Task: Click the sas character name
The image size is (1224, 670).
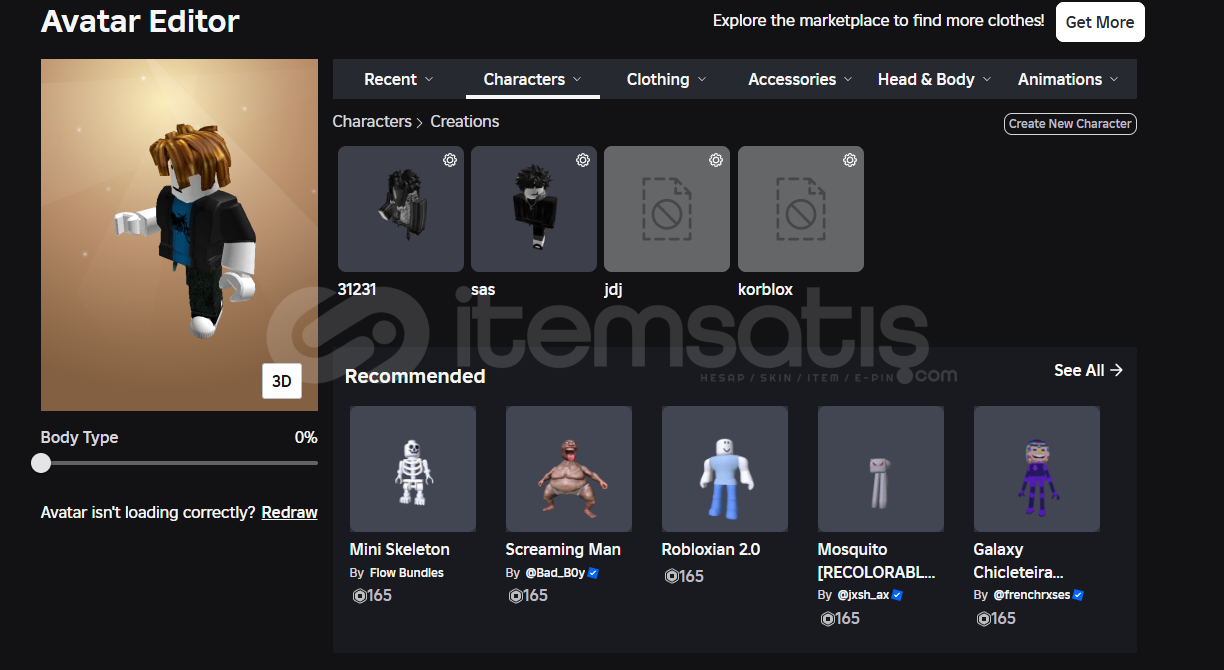Action: (x=483, y=289)
